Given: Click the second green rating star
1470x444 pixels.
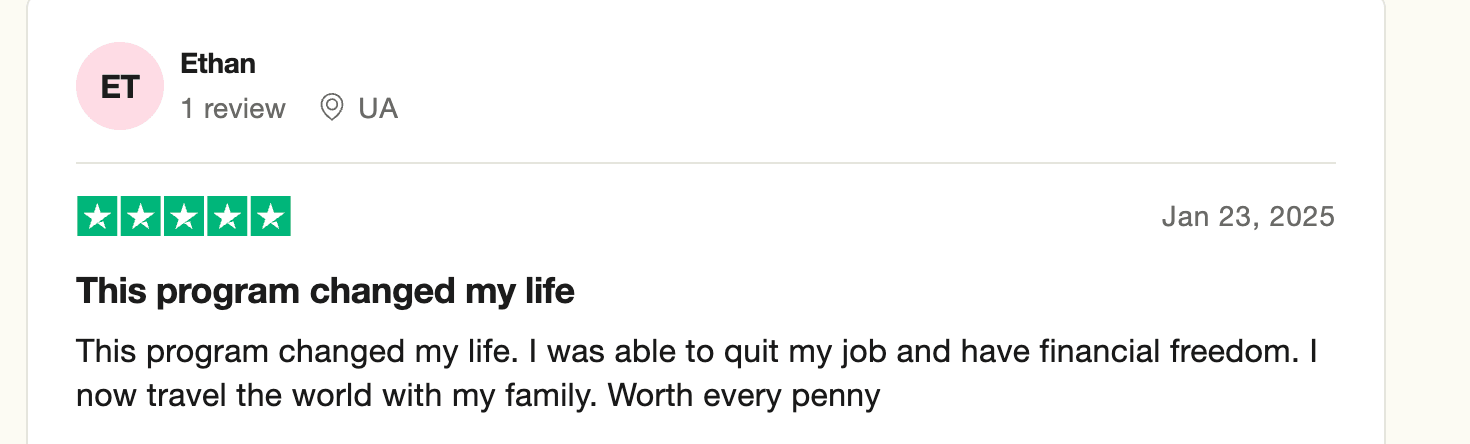Looking at the screenshot, I should click(x=140, y=216).
